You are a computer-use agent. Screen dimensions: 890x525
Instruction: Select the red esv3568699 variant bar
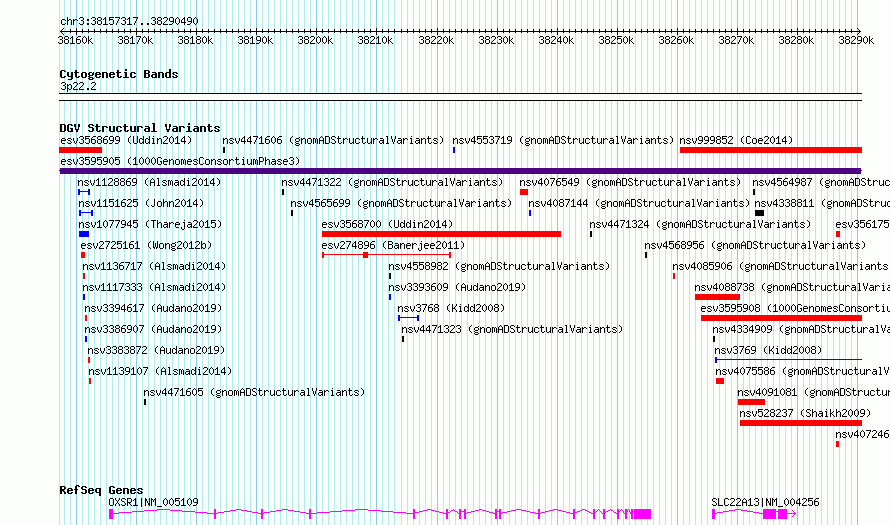(x=81, y=150)
